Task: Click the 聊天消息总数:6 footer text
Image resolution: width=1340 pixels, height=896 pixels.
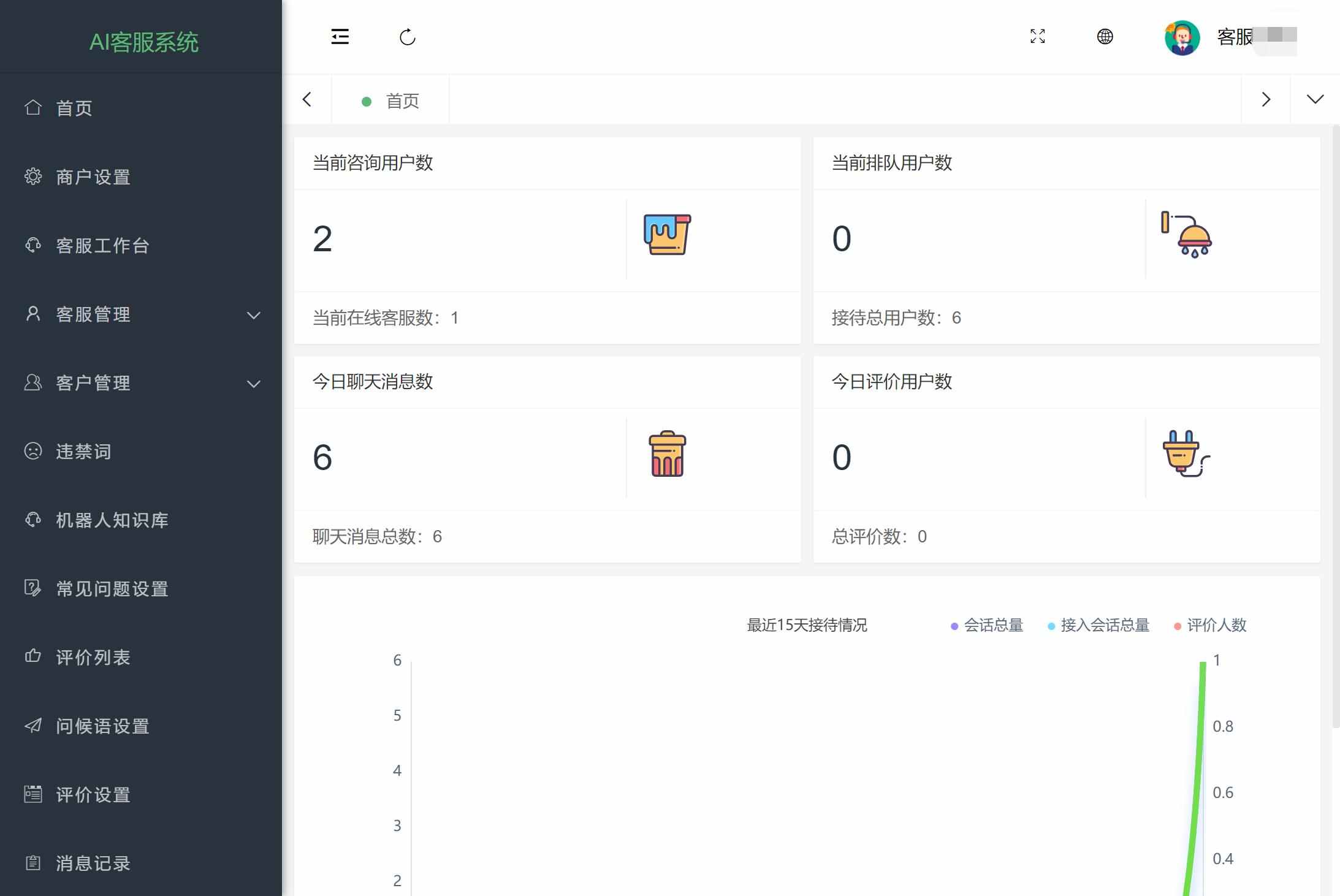Action: 377,537
